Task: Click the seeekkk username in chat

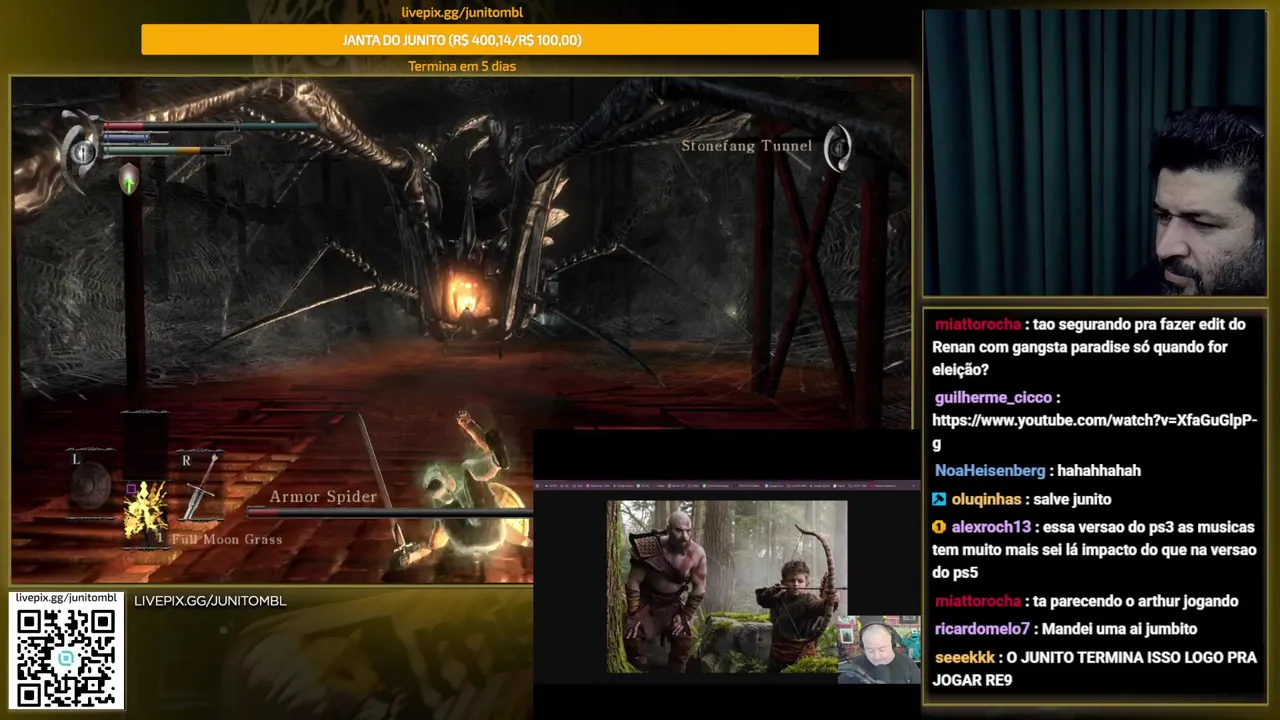Action: click(x=965, y=657)
